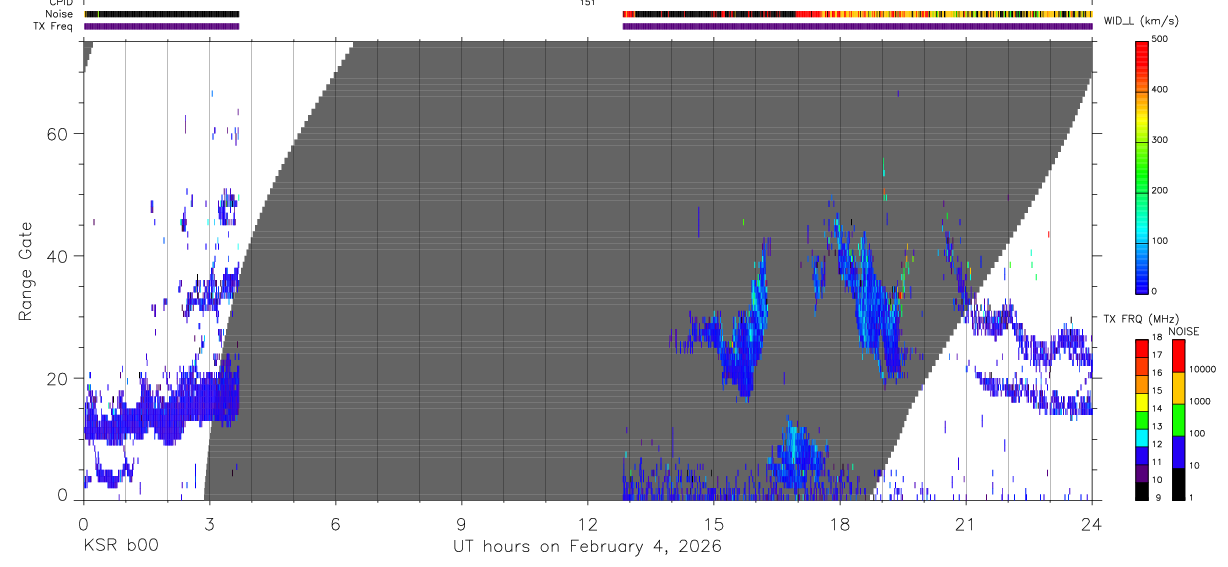Click the 200 tick on the width colorbar
Image resolution: width=1228 pixels, height=567 pixels.
[1160, 190]
